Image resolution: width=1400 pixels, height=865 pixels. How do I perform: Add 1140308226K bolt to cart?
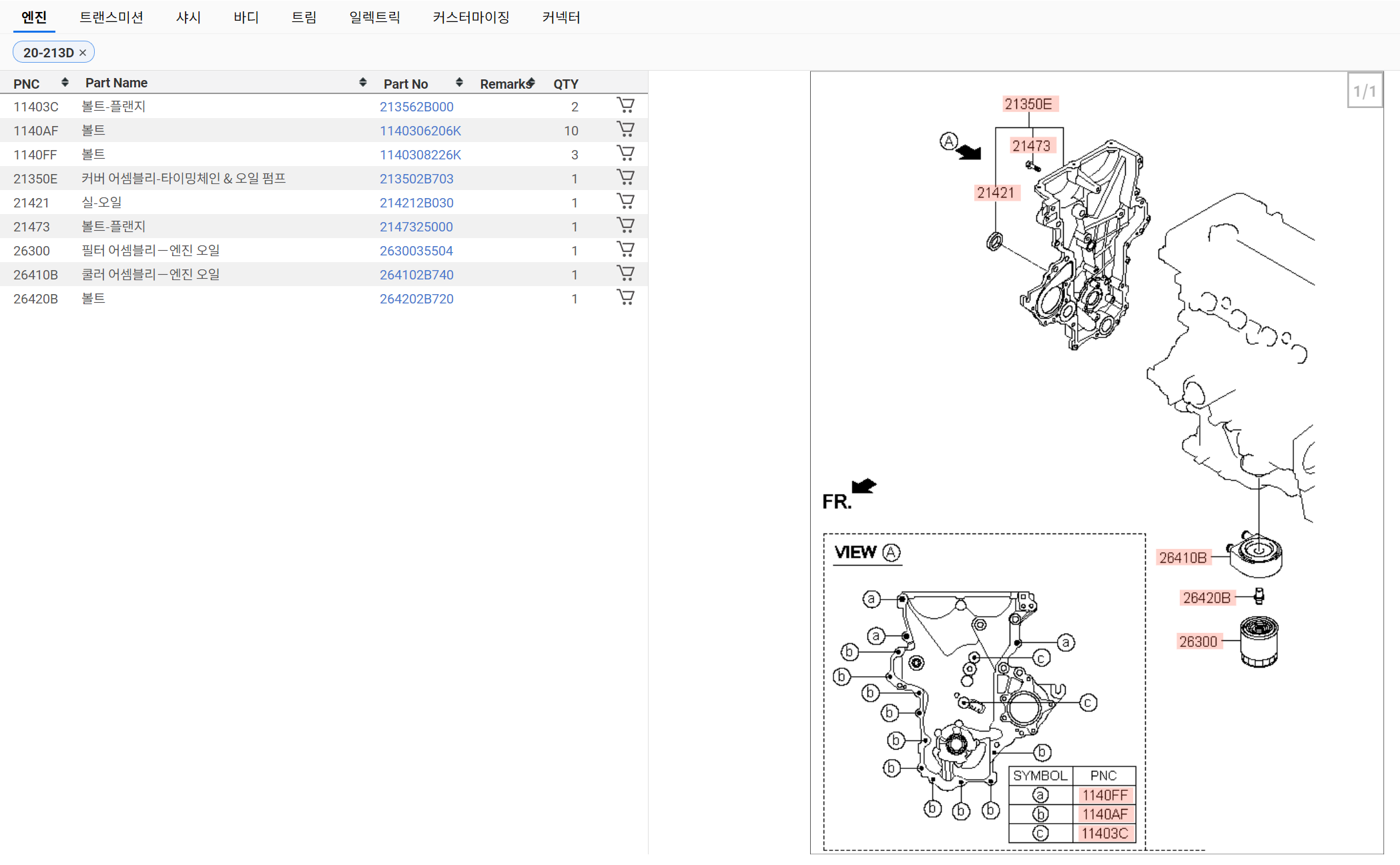click(625, 153)
